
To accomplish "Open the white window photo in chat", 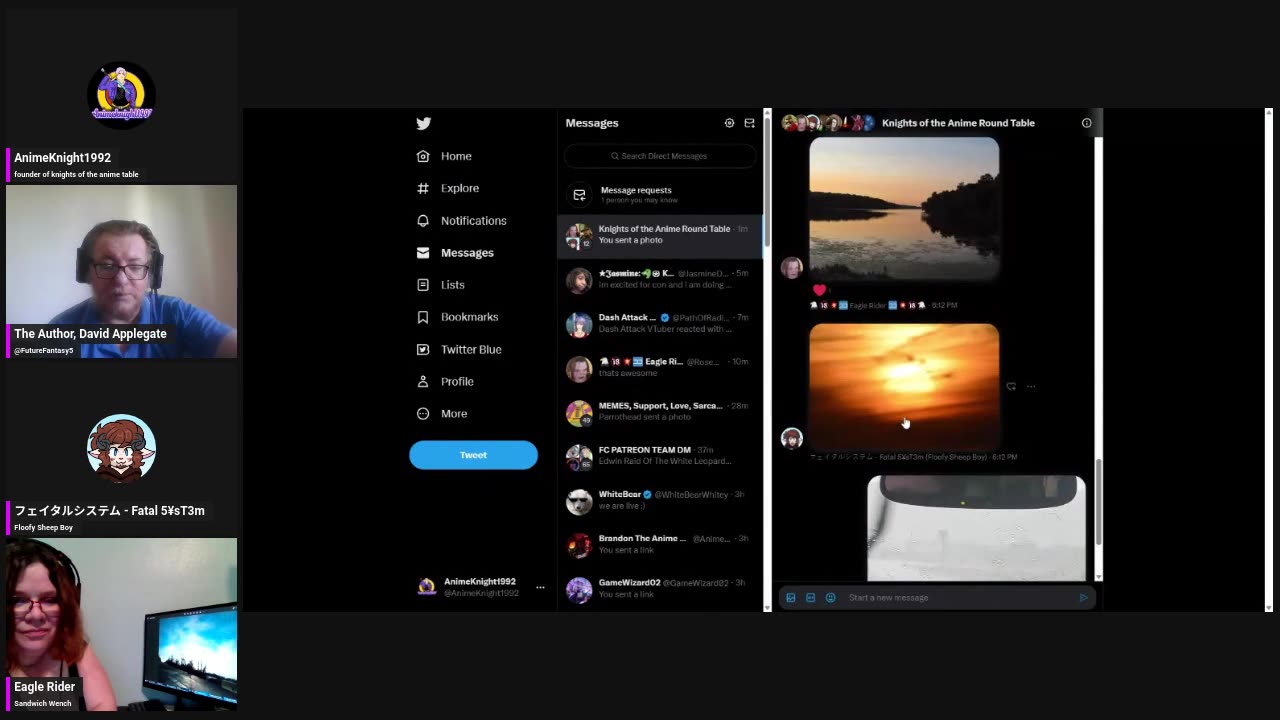I will pos(976,528).
